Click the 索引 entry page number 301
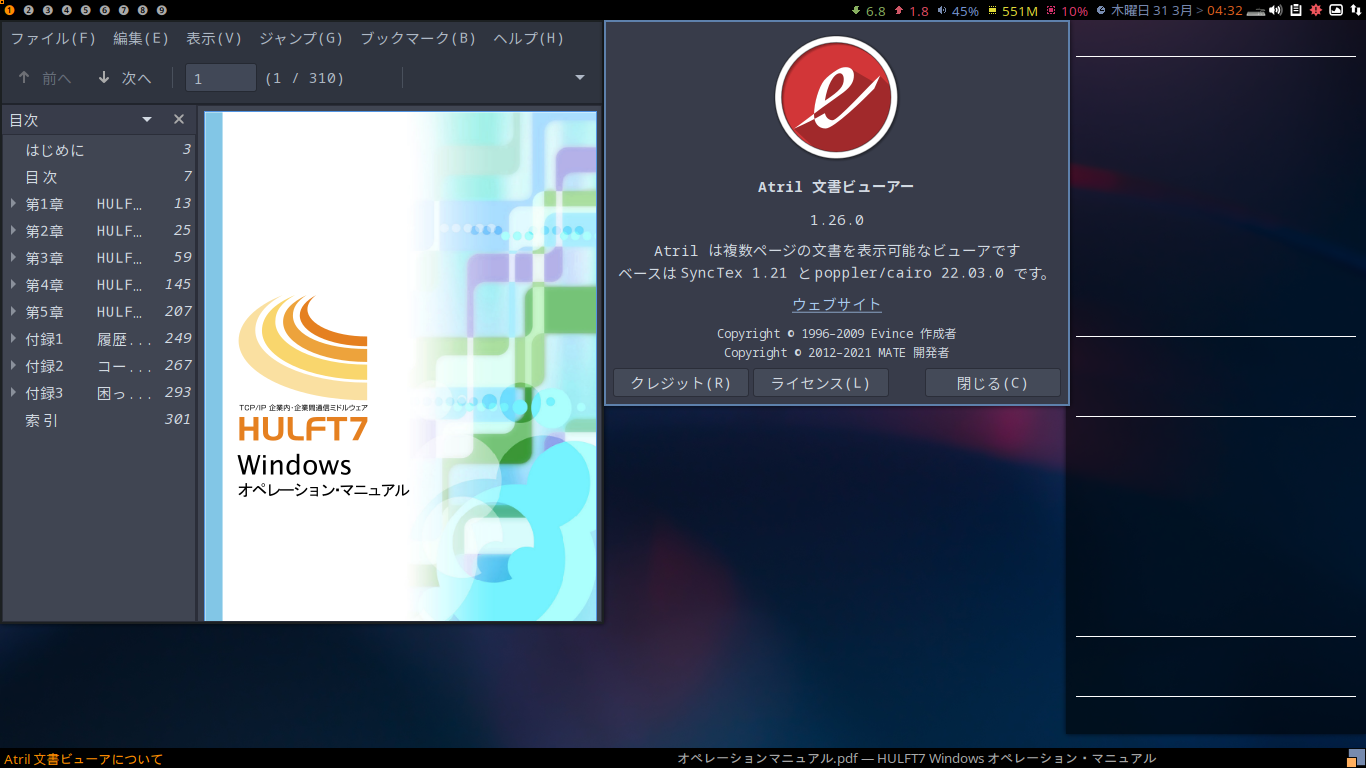 pyautogui.click(x=178, y=420)
